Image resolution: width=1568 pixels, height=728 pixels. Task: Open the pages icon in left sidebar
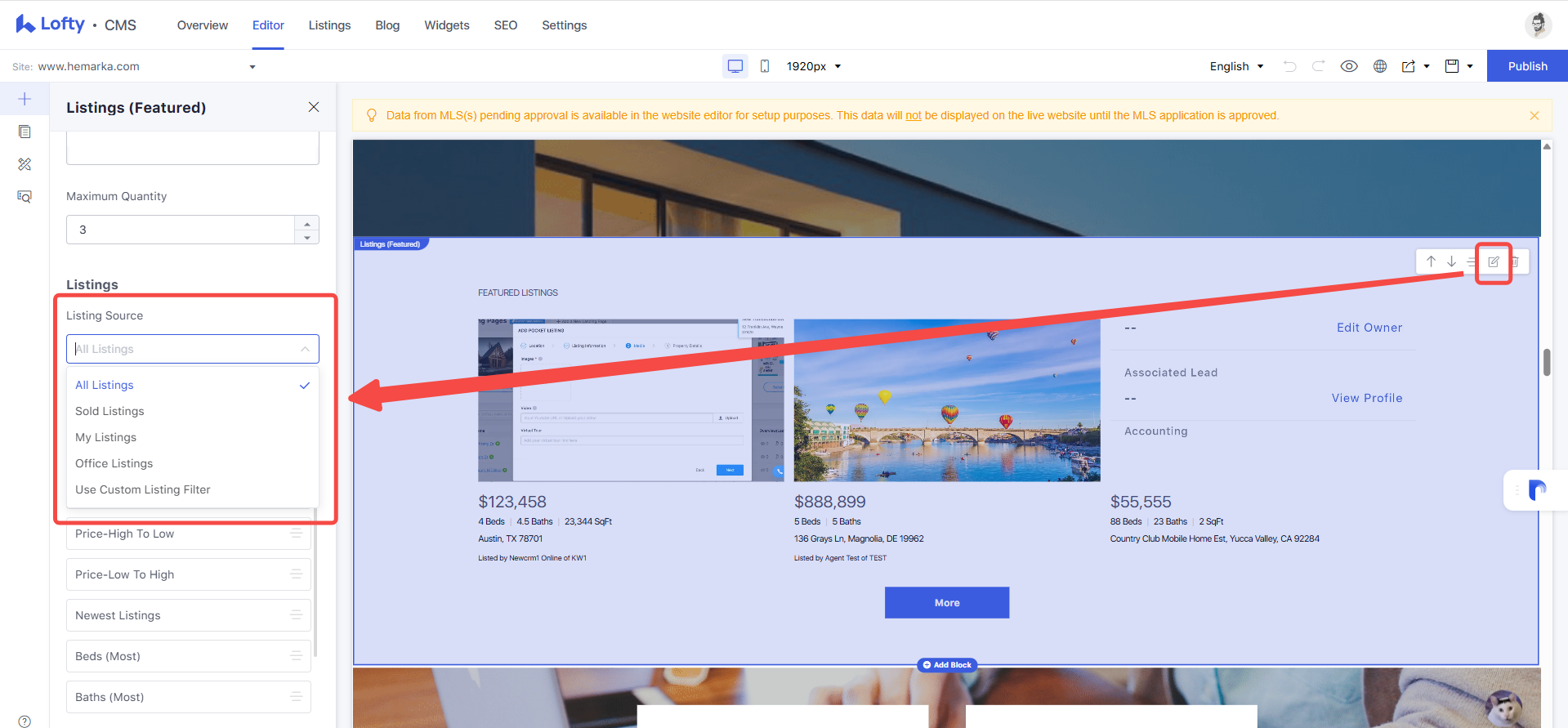tap(25, 132)
